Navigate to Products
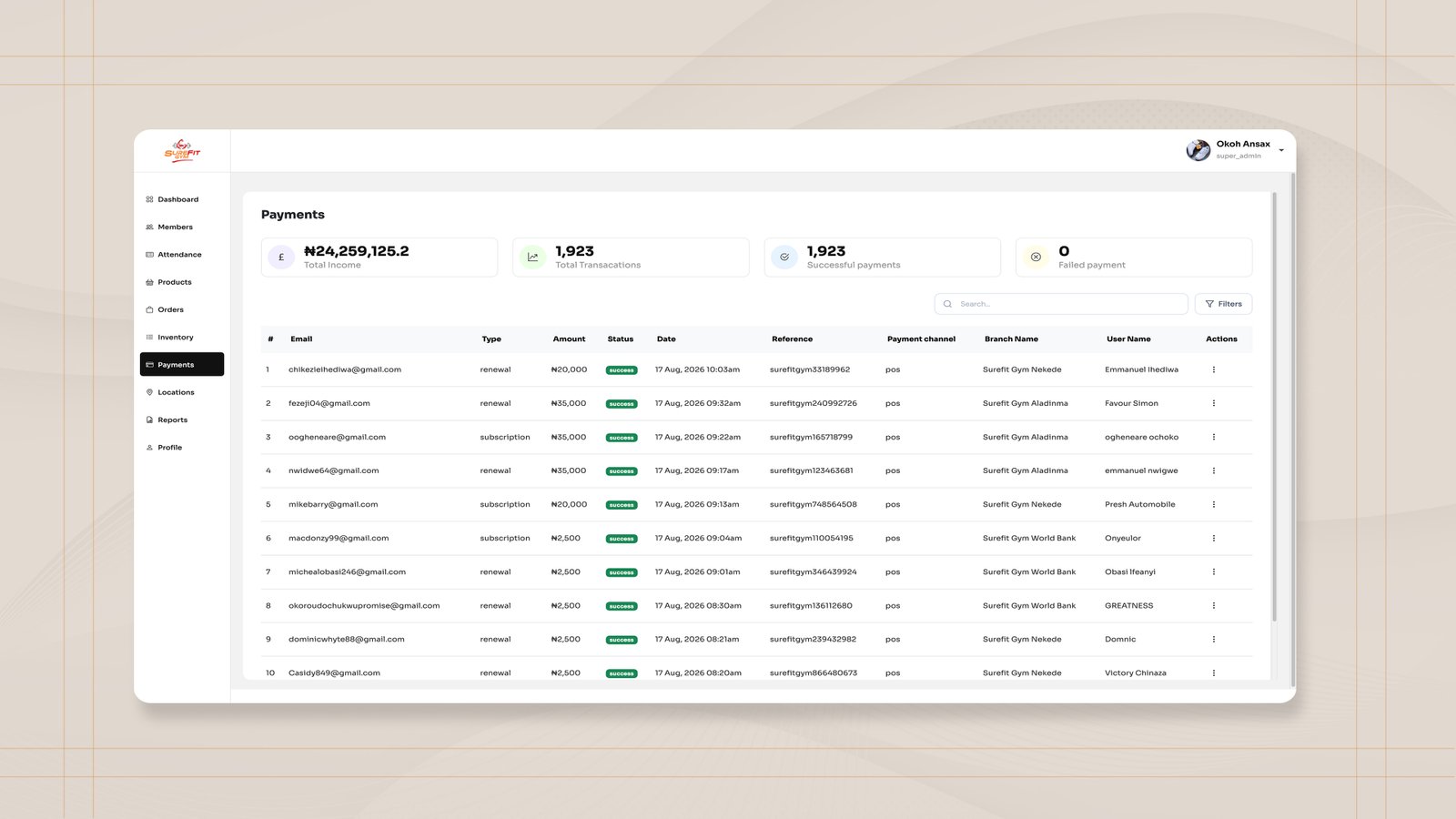Viewport: 1456px width, 819px height. coord(182,282)
